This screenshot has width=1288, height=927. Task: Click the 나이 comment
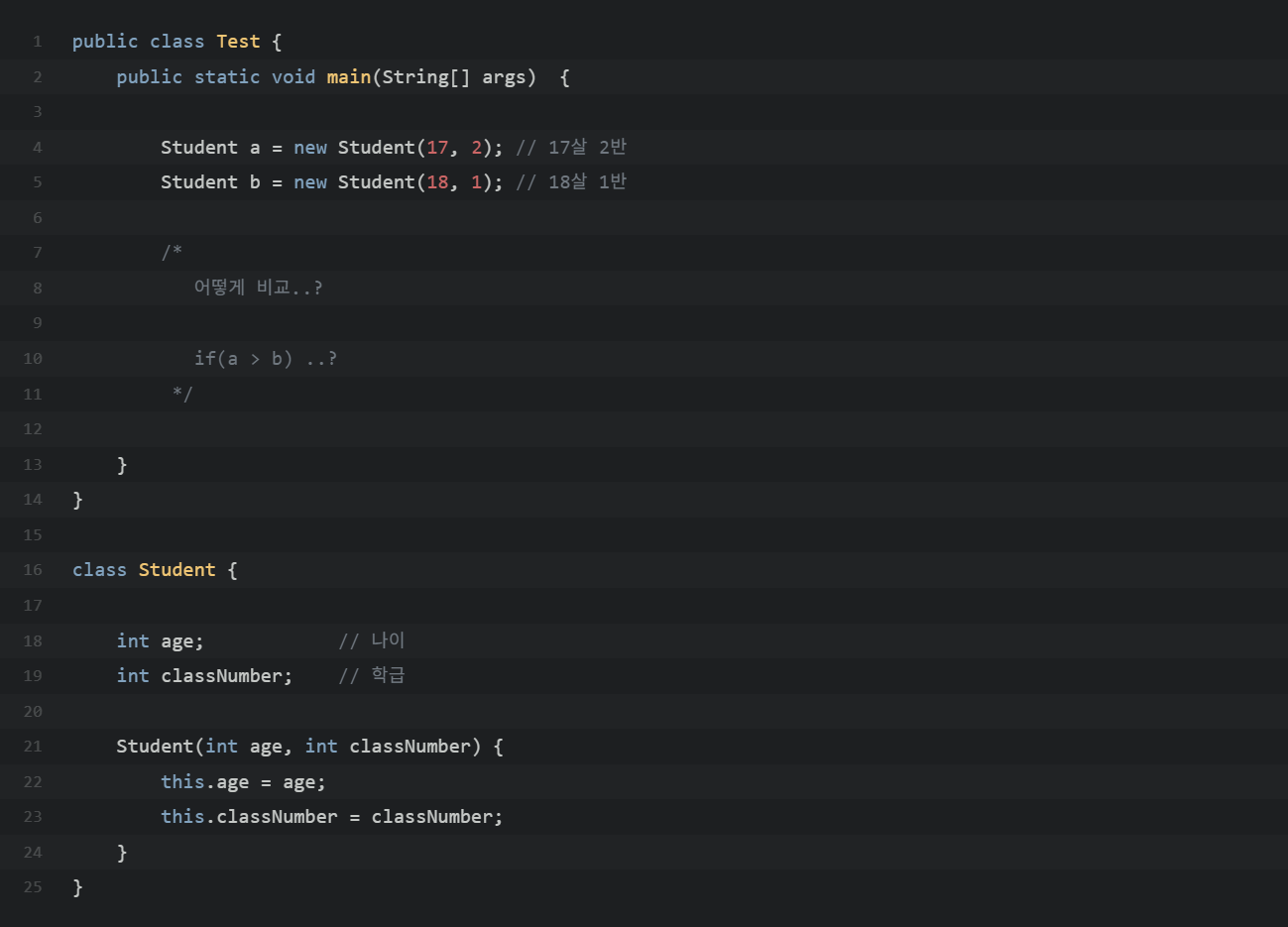coord(372,640)
